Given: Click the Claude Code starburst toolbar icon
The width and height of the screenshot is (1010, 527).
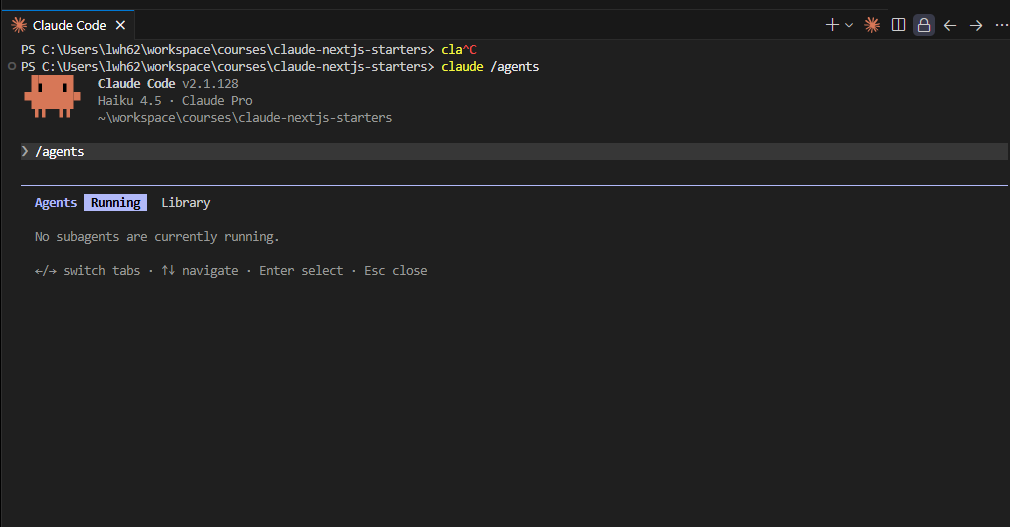Looking at the screenshot, I should [x=872, y=25].
